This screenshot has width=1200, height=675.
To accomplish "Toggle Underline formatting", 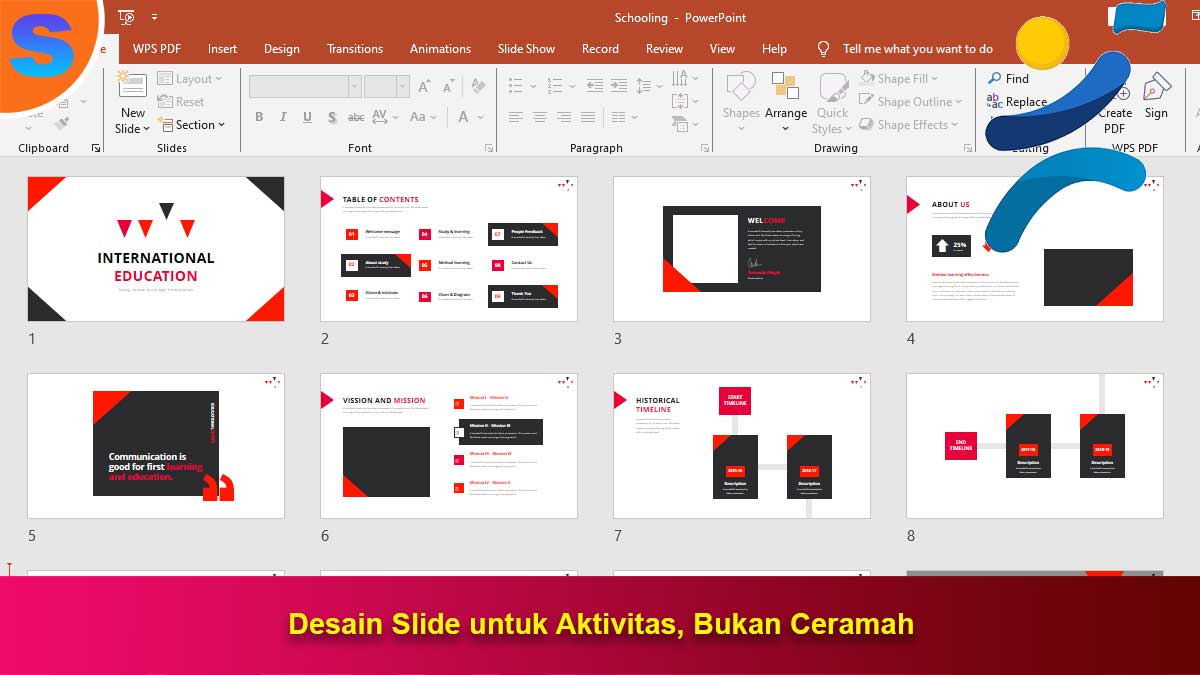I will 307,117.
